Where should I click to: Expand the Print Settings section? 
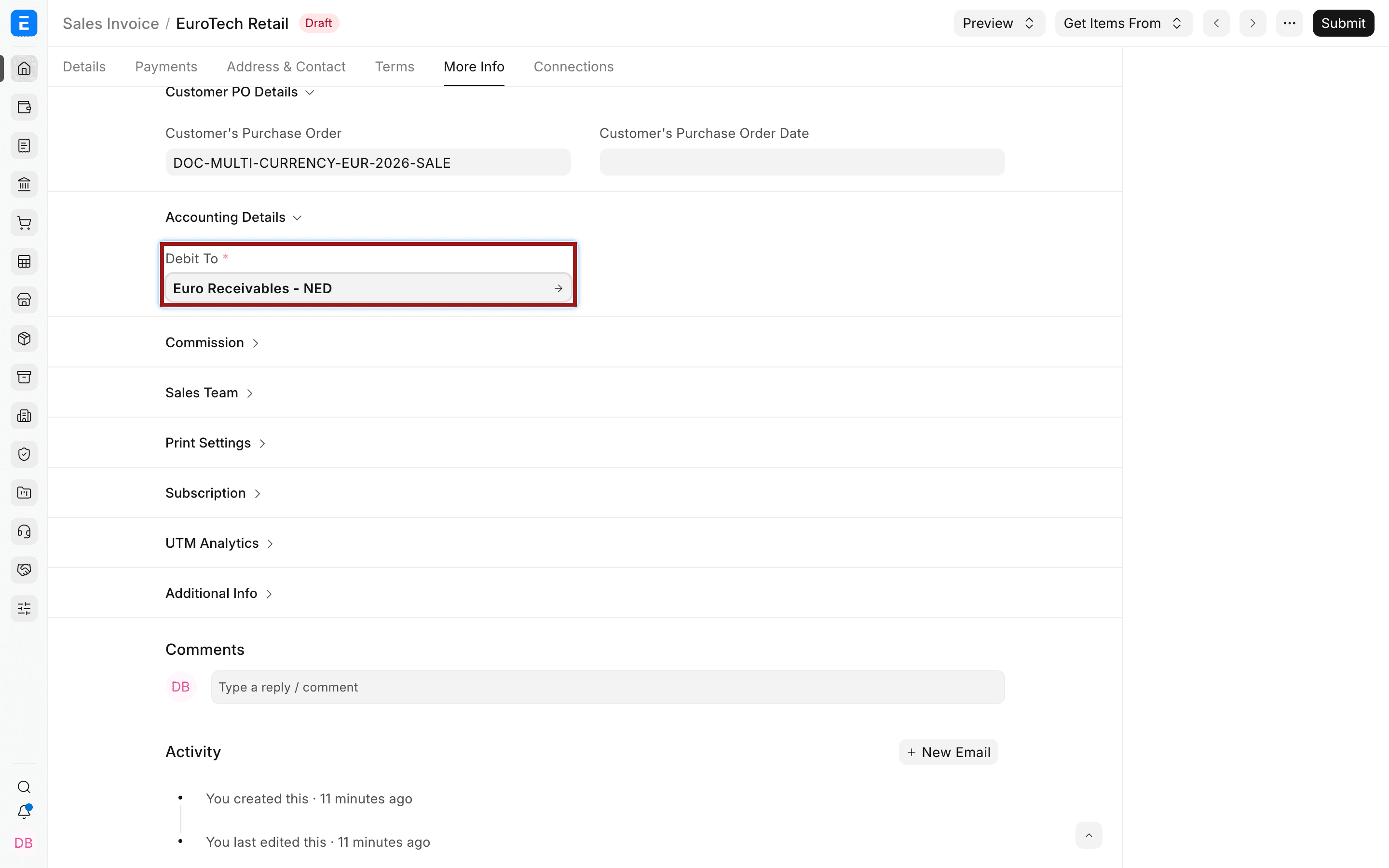pyautogui.click(x=215, y=443)
